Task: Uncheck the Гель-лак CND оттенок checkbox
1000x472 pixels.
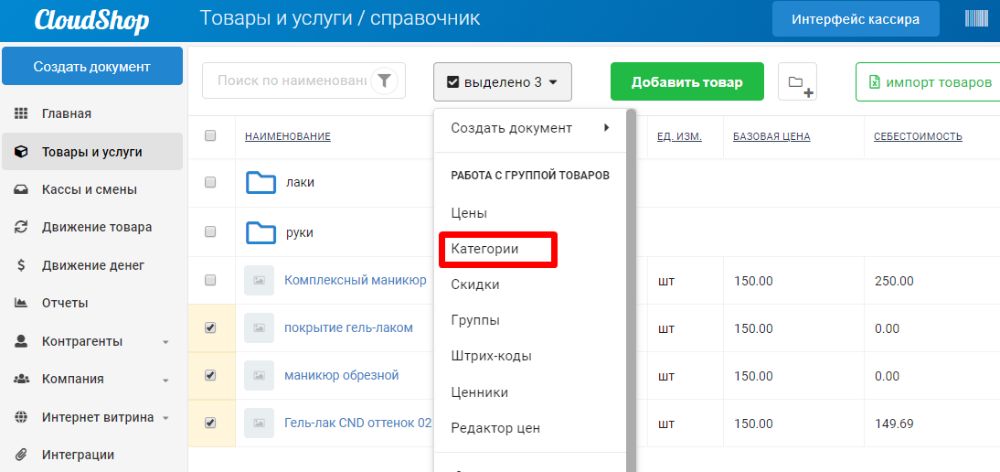Action: 210,422
